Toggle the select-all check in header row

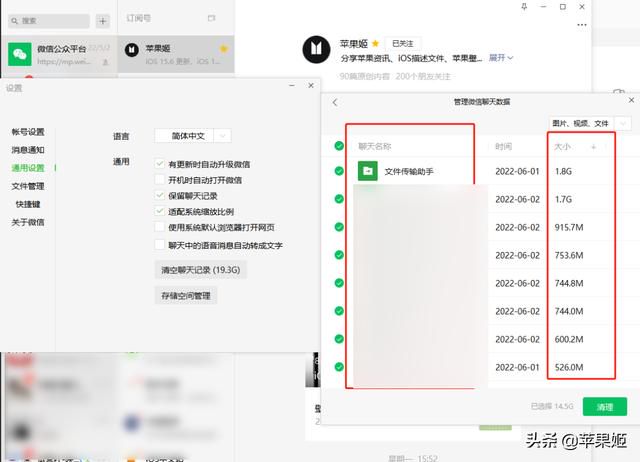[339, 146]
